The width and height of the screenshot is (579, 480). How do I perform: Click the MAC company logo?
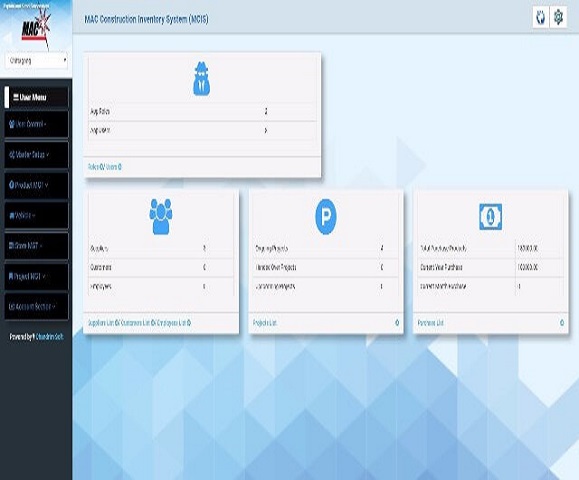[36, 28]
